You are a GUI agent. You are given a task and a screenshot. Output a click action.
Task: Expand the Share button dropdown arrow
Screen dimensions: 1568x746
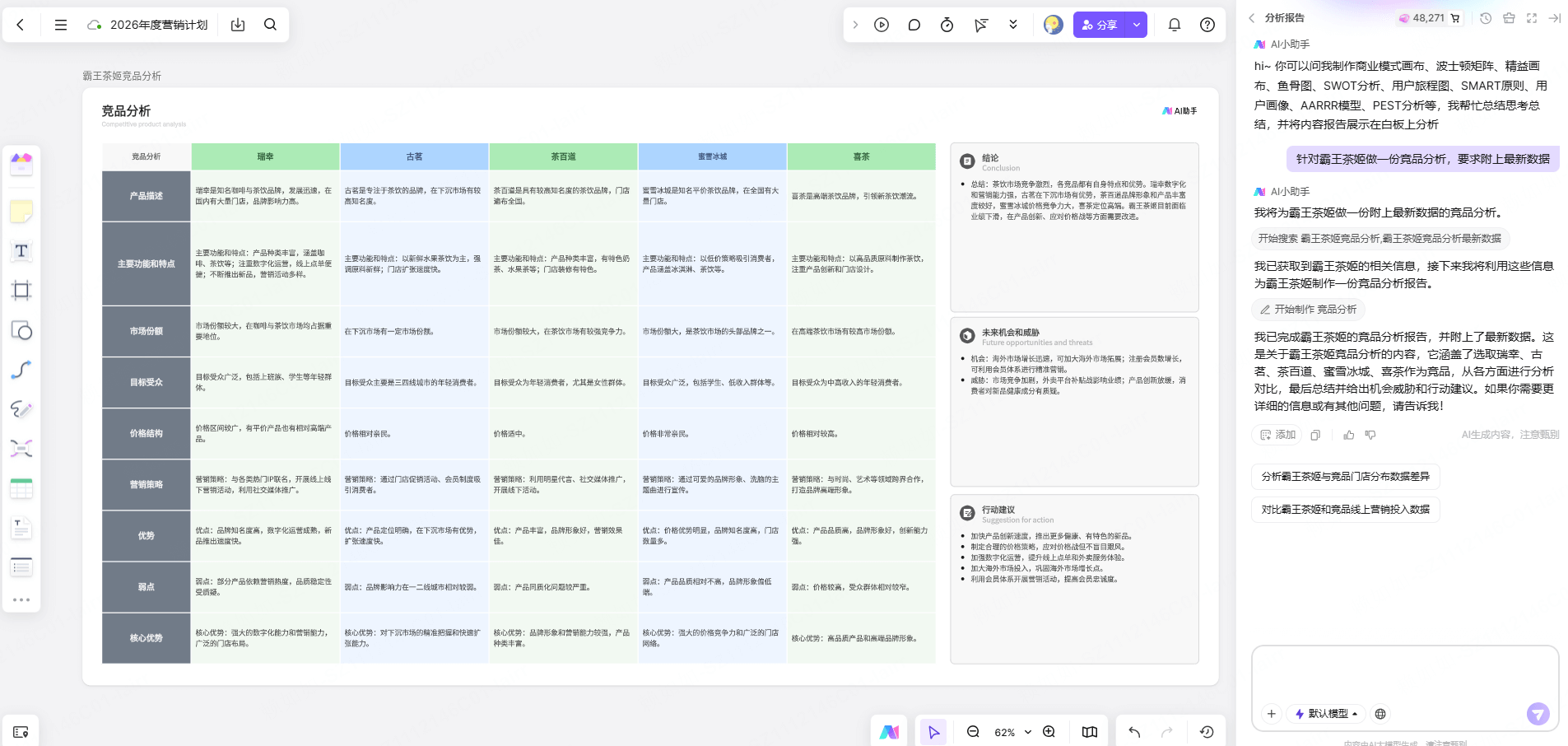1136,25
